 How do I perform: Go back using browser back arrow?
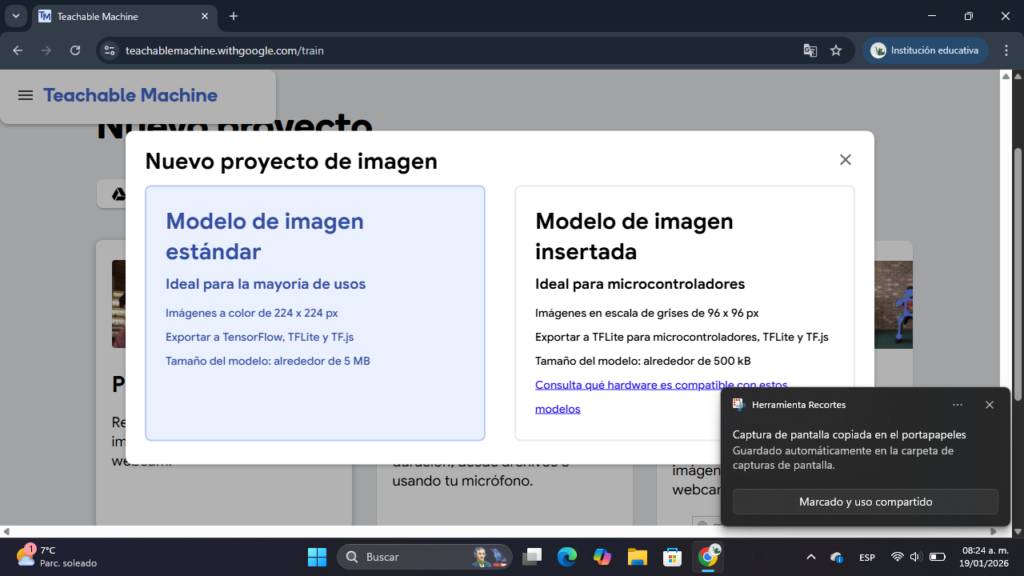tap(18, 50)
